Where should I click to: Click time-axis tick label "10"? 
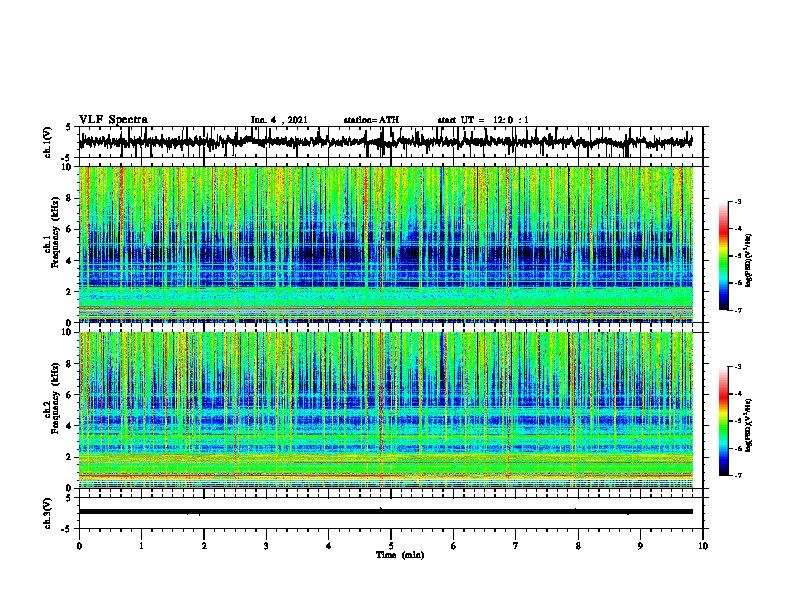tap(703, 546)
